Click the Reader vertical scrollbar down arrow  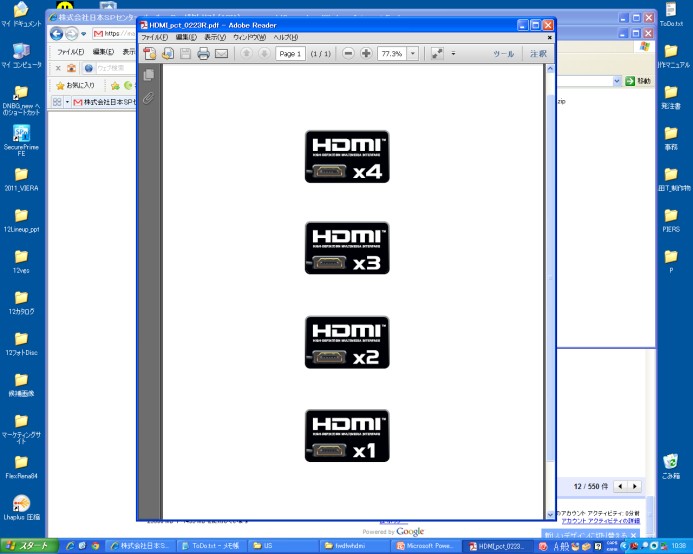[550, 514]
